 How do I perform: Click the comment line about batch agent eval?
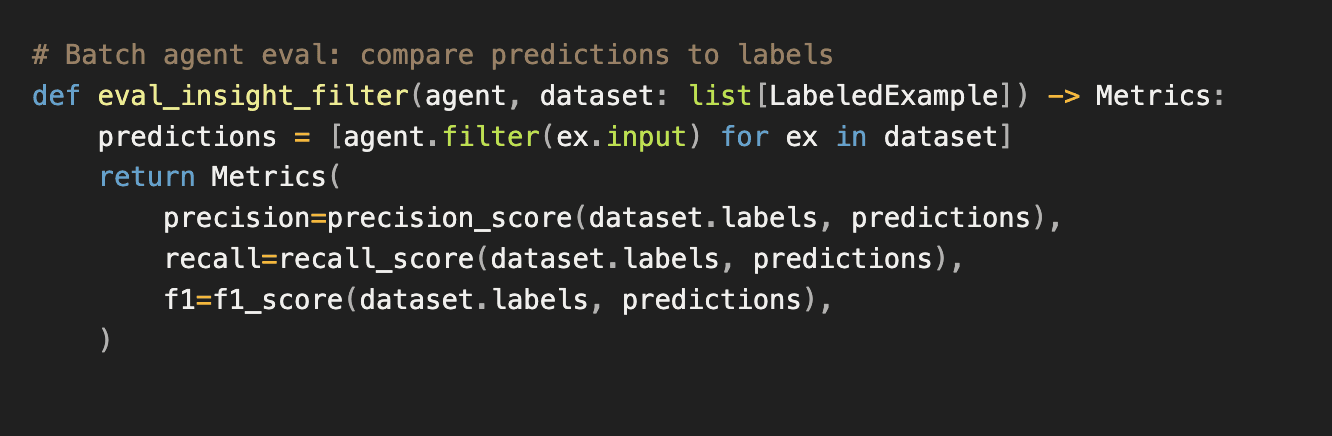[432, 54]
